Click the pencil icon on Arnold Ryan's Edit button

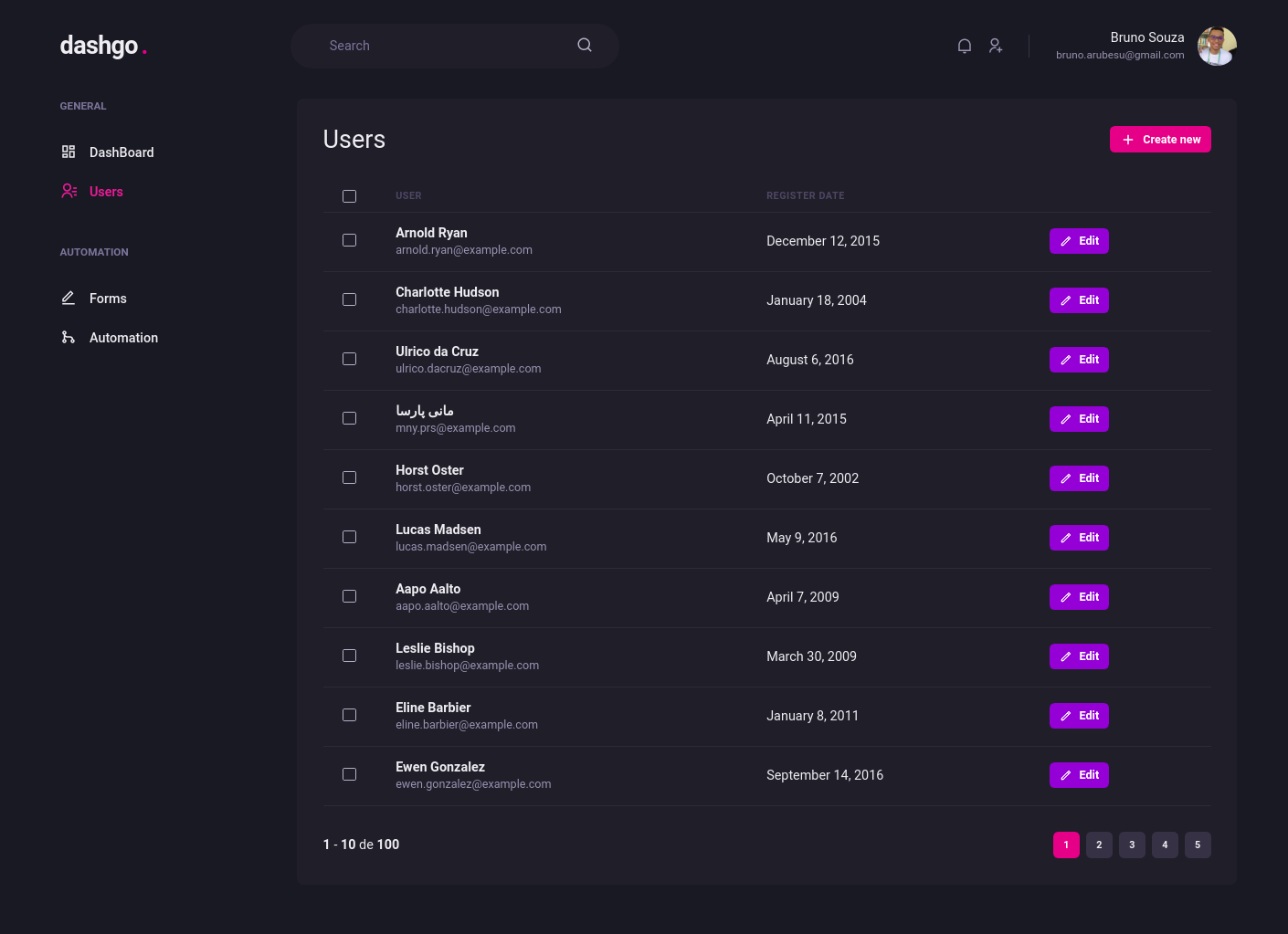click(1065, 241)
